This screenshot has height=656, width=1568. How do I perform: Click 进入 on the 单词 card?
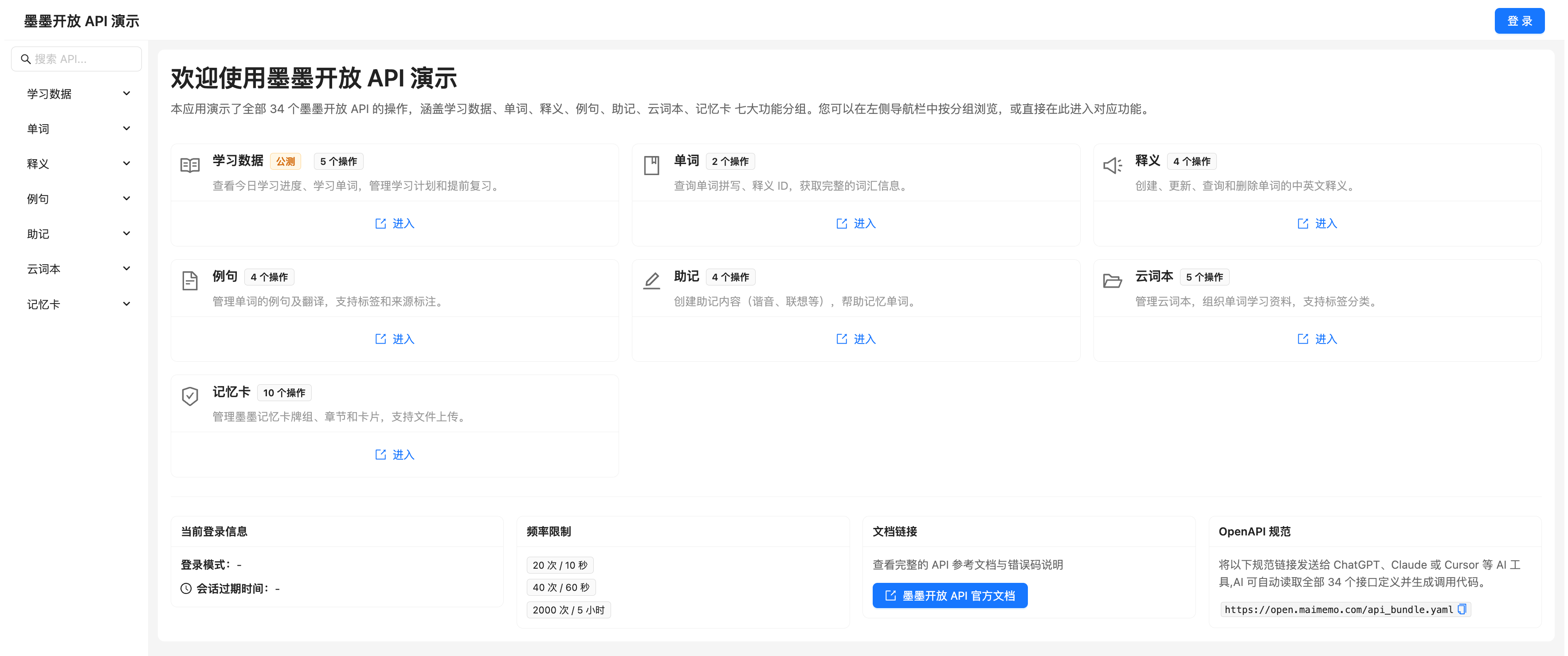(856, 223)
